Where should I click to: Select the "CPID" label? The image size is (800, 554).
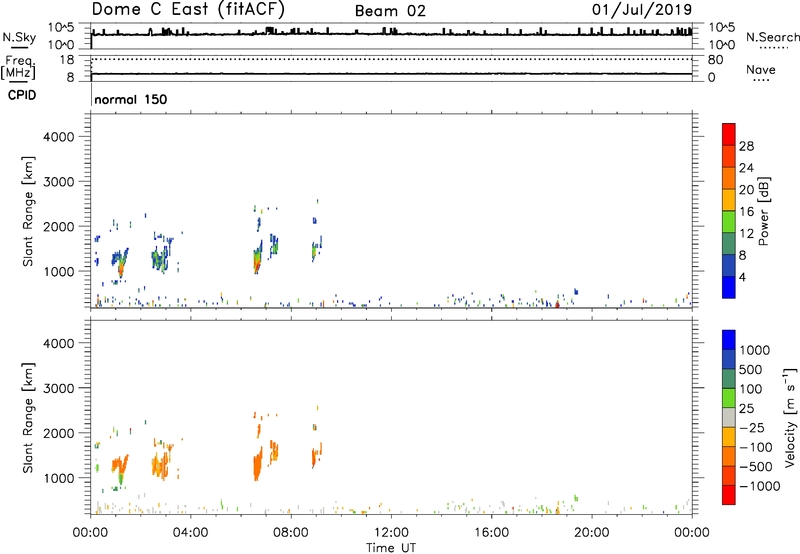pyautogui.click(x=22, y=95)
